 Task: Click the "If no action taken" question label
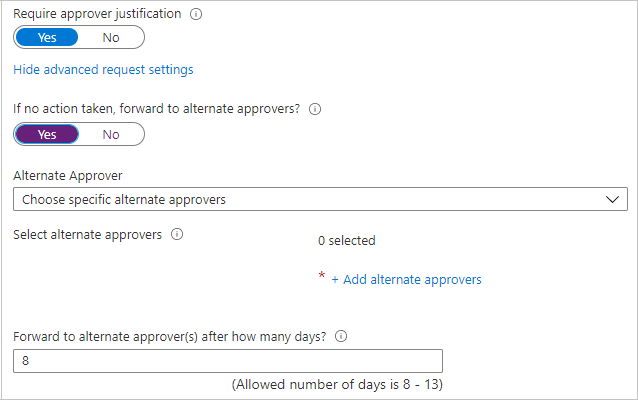point(157,109)
